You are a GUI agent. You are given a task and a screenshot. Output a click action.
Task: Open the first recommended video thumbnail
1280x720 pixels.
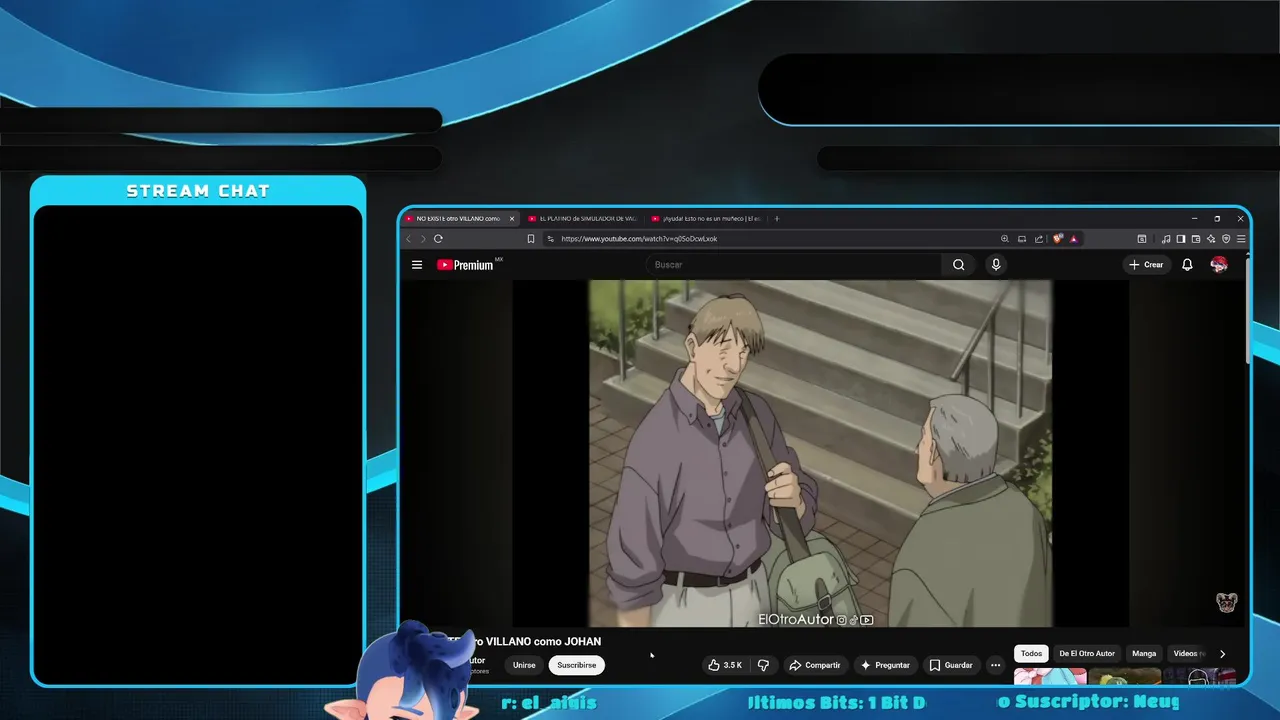(x=1050, y=678)
